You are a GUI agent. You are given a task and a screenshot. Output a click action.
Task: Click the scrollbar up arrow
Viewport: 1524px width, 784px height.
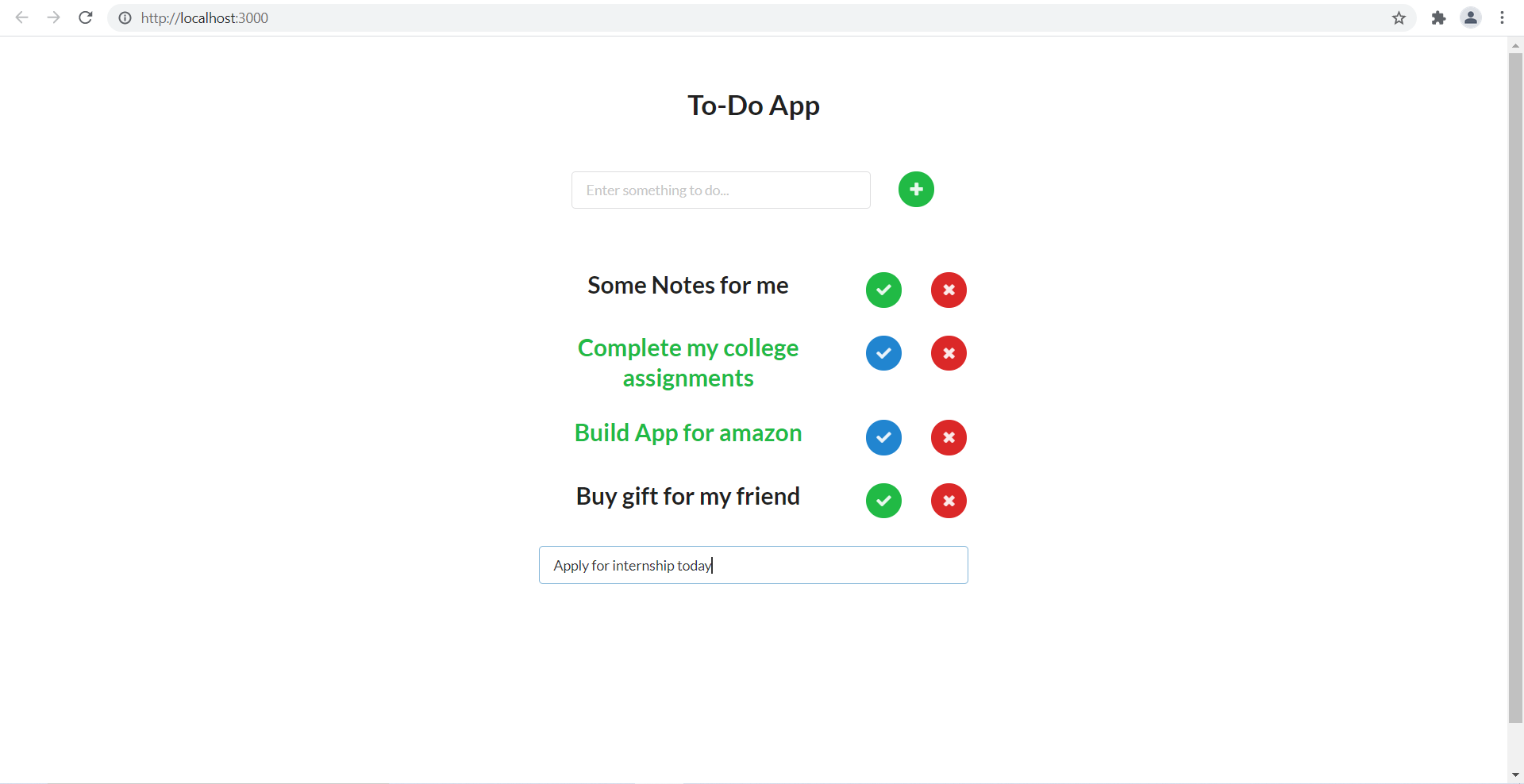1515,45
